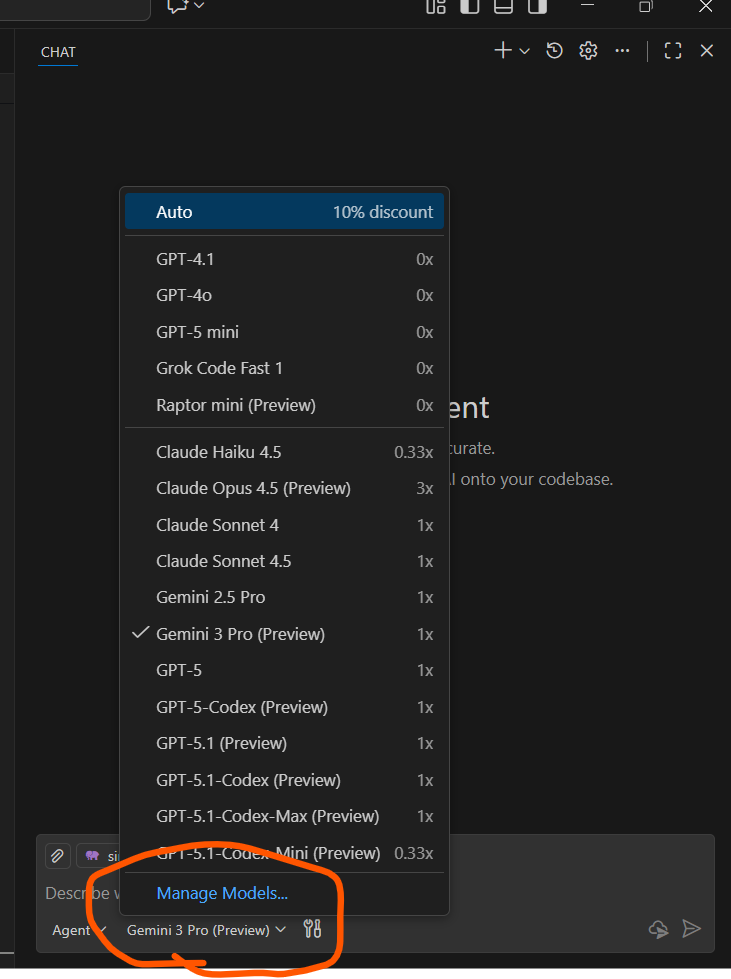
Task: Open chat history clock icon
Action: (554, 51)
